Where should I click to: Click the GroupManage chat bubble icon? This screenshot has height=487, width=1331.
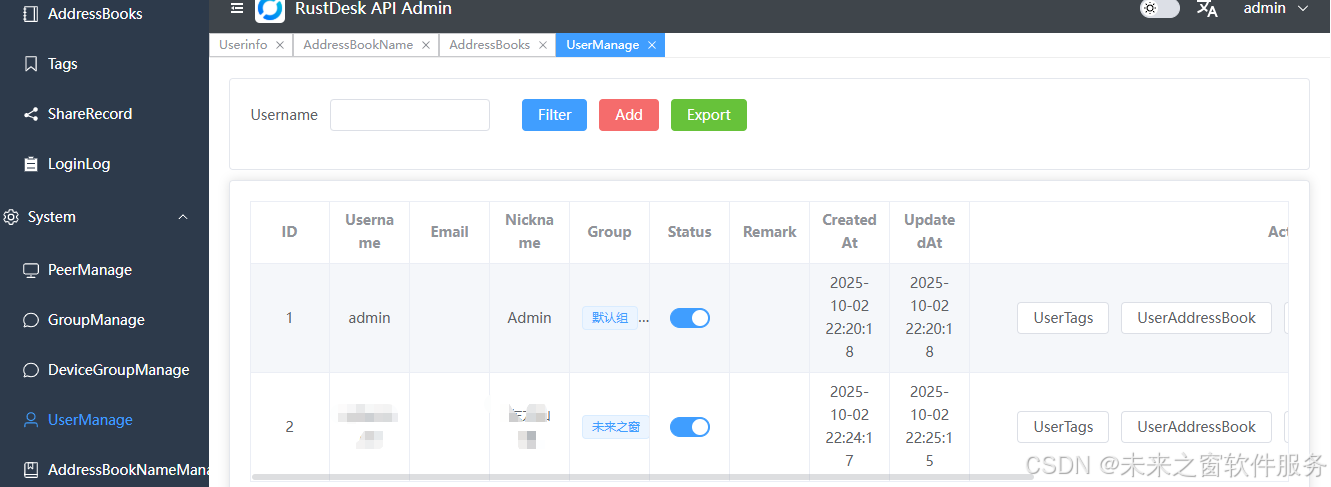[x=31, y=320]
